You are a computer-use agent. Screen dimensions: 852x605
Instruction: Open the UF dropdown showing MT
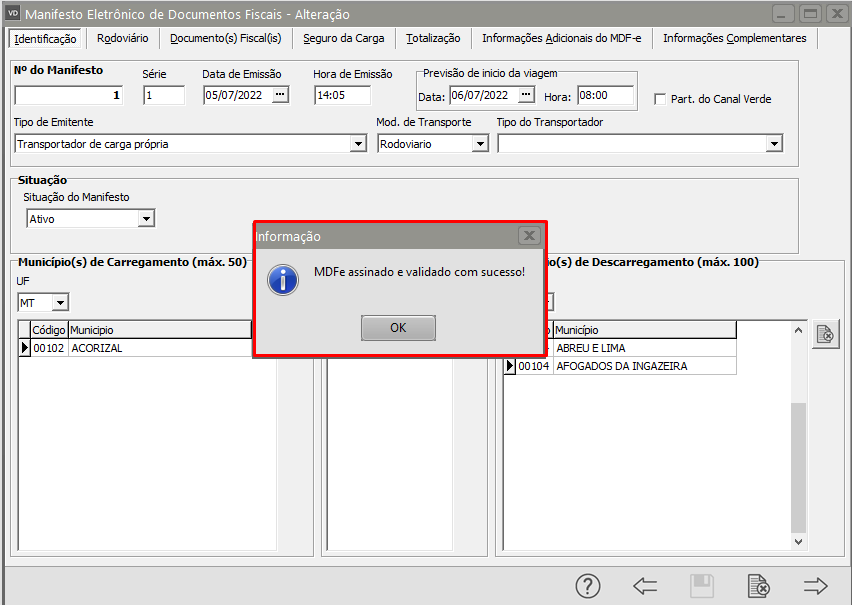coord(60,302)
